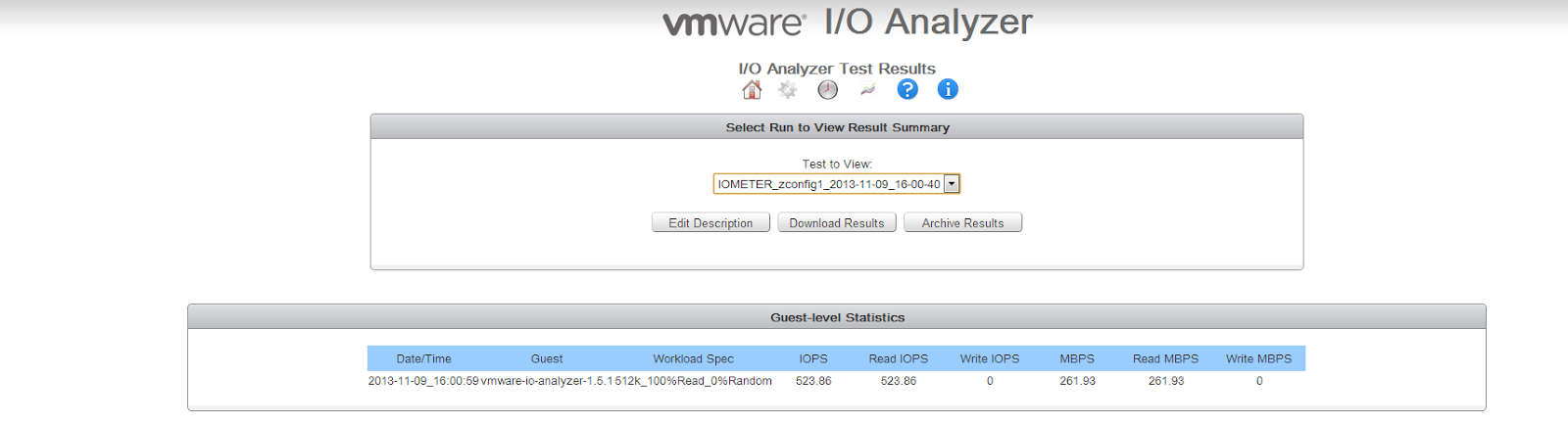Expand the Test to View dropdown arrow
Viewport: 1568px width, 424px height.
951,184
